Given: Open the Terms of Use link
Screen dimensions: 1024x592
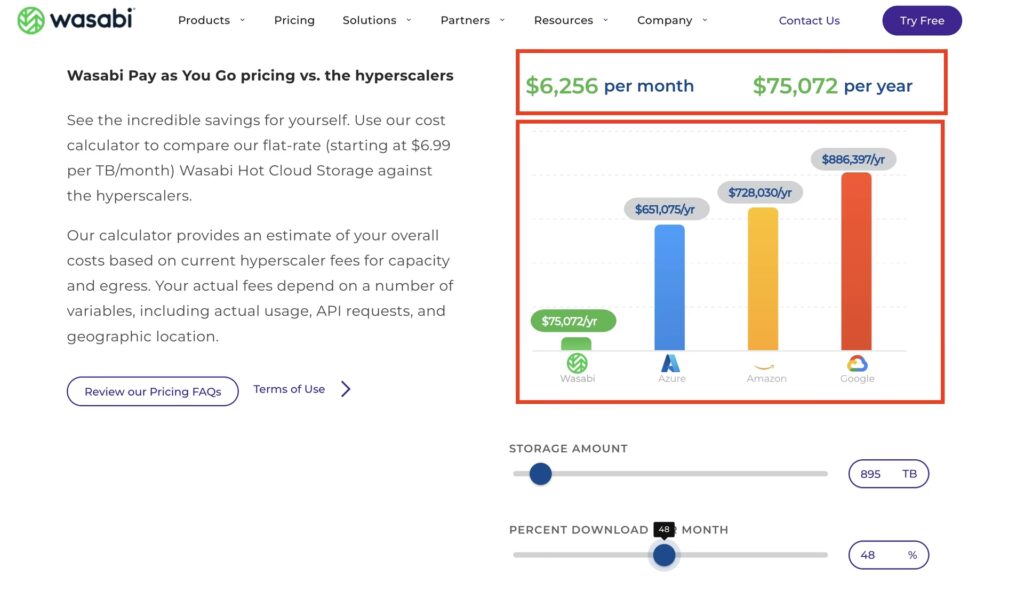Looking at the screenshot, I should (289, 389).
